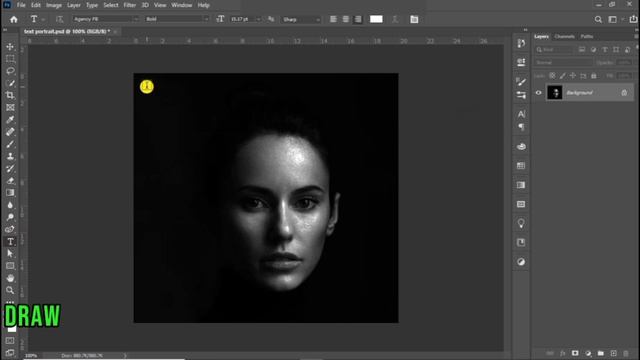
Task: Select the Lasso tool
Action: (x=10, y=71)
